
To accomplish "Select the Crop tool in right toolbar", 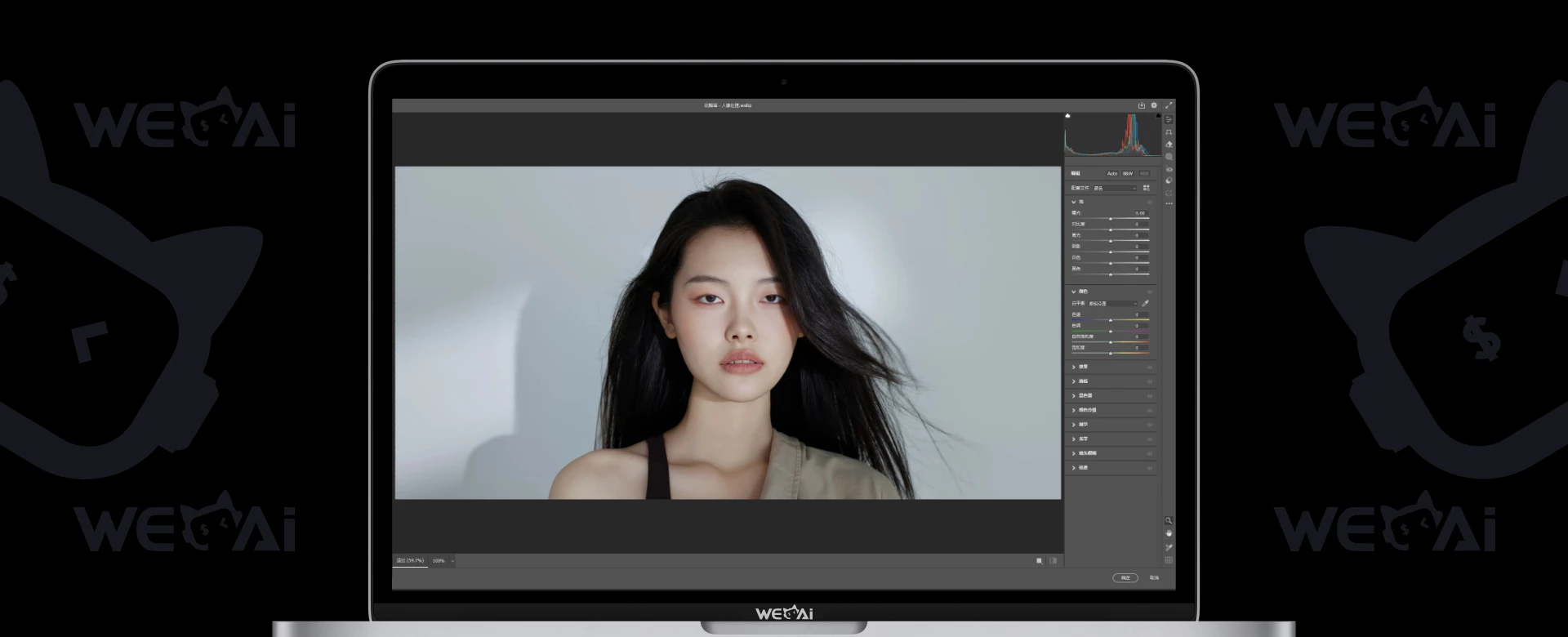I will [1169, 131].
